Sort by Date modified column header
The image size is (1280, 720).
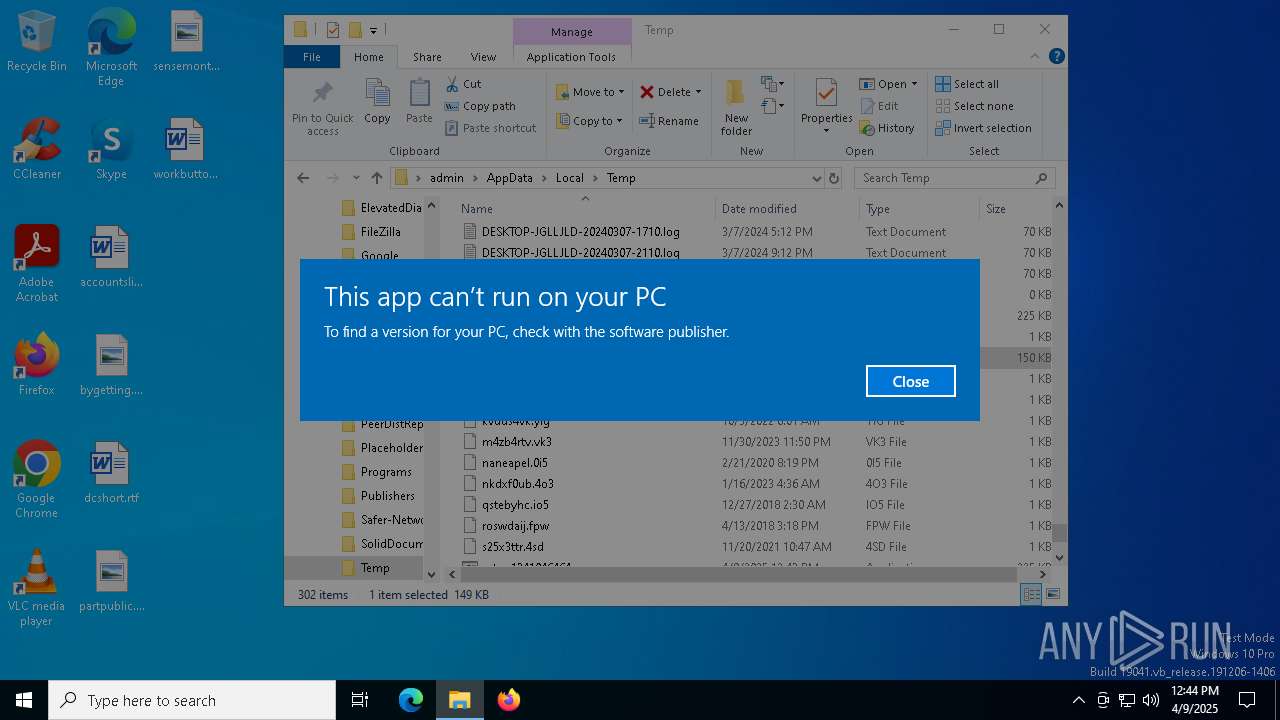click(787, 208)
